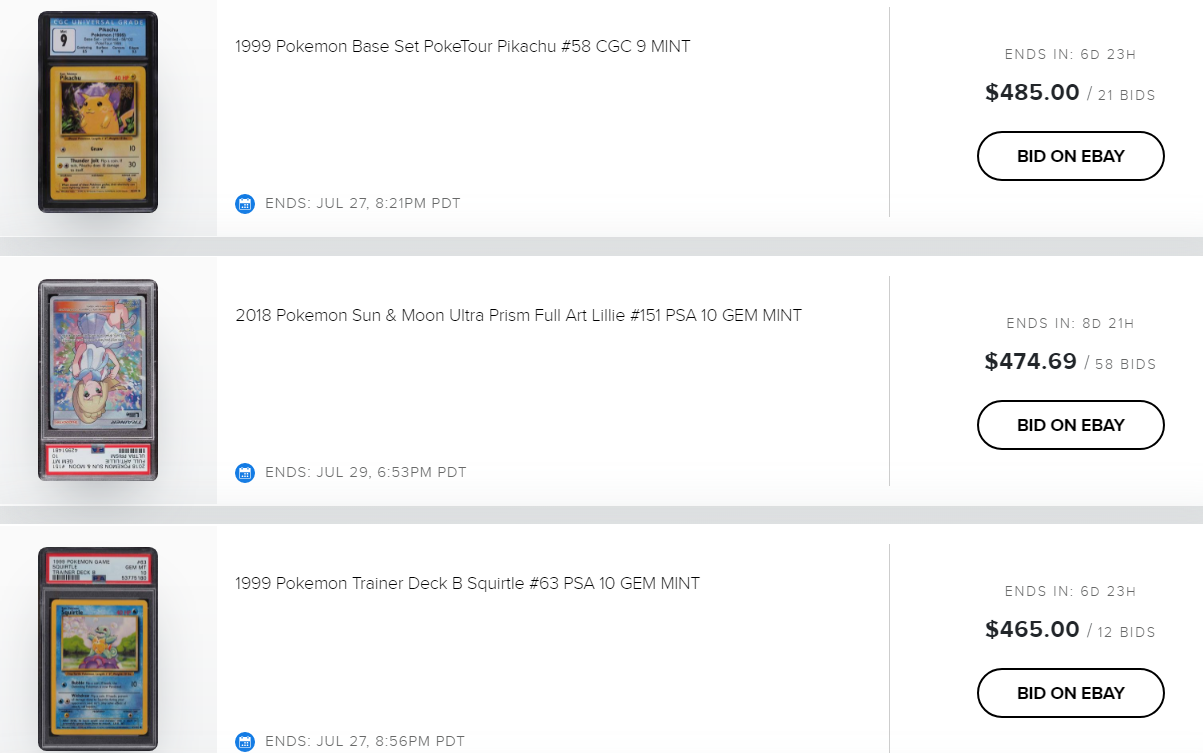The image size is (1203, 753).
Task: Bid on eBay for the Pikachu card
Action: pos(1071,156)
